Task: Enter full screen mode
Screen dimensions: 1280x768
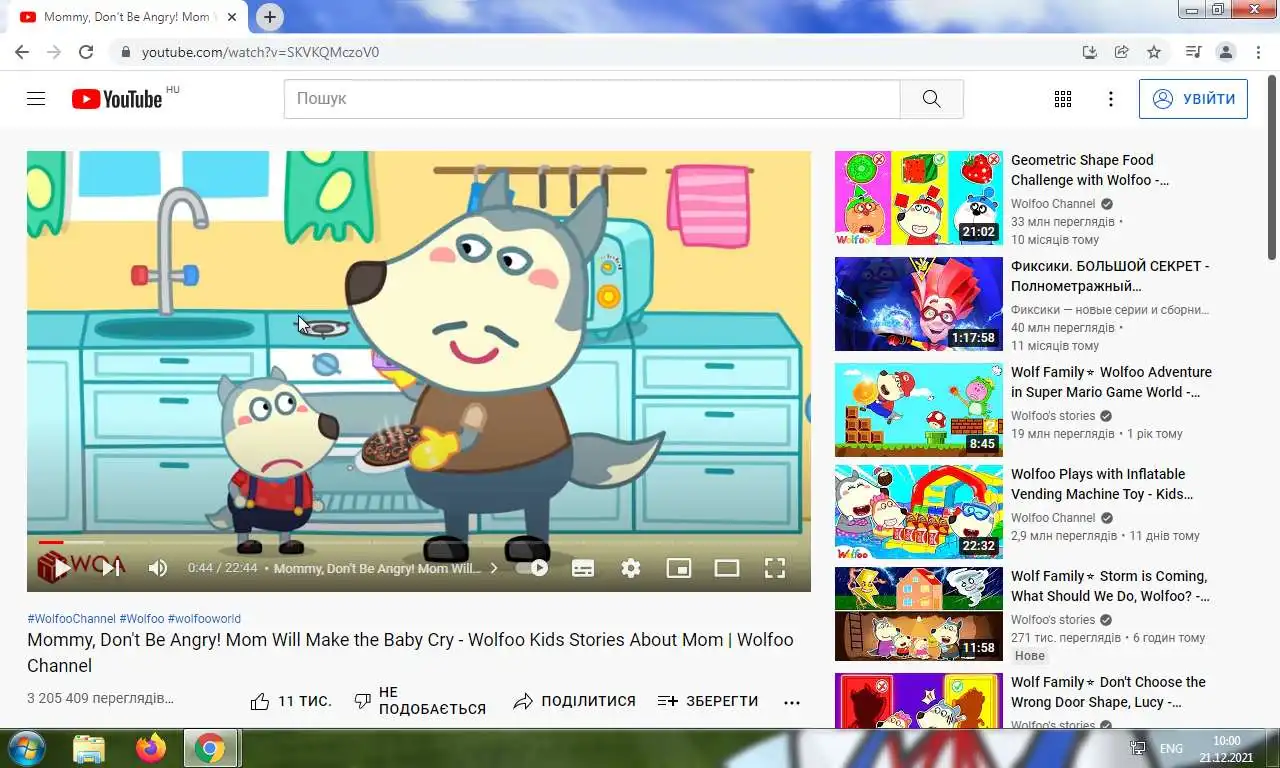Action: tap(775, 568)
